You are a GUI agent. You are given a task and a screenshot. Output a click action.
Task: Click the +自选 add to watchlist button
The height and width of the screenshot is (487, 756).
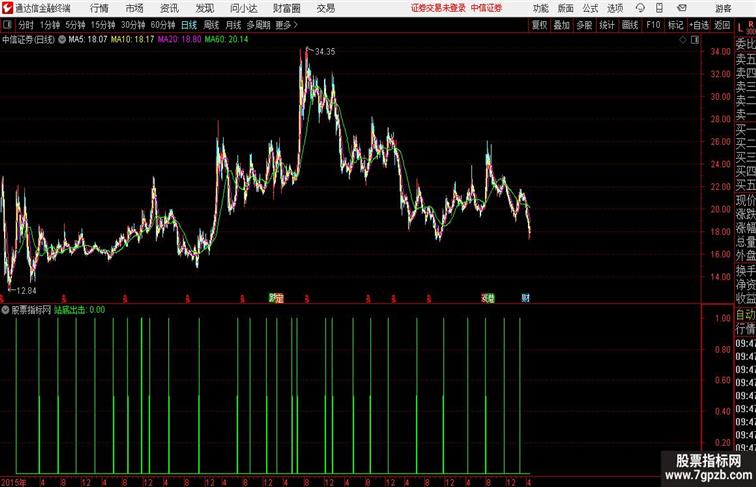[x=699, y=25]
